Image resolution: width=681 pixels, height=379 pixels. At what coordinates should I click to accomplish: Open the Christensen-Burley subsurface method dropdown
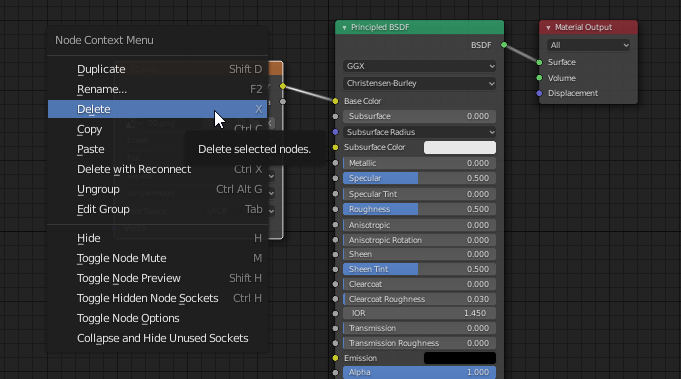tap(420, 83)
